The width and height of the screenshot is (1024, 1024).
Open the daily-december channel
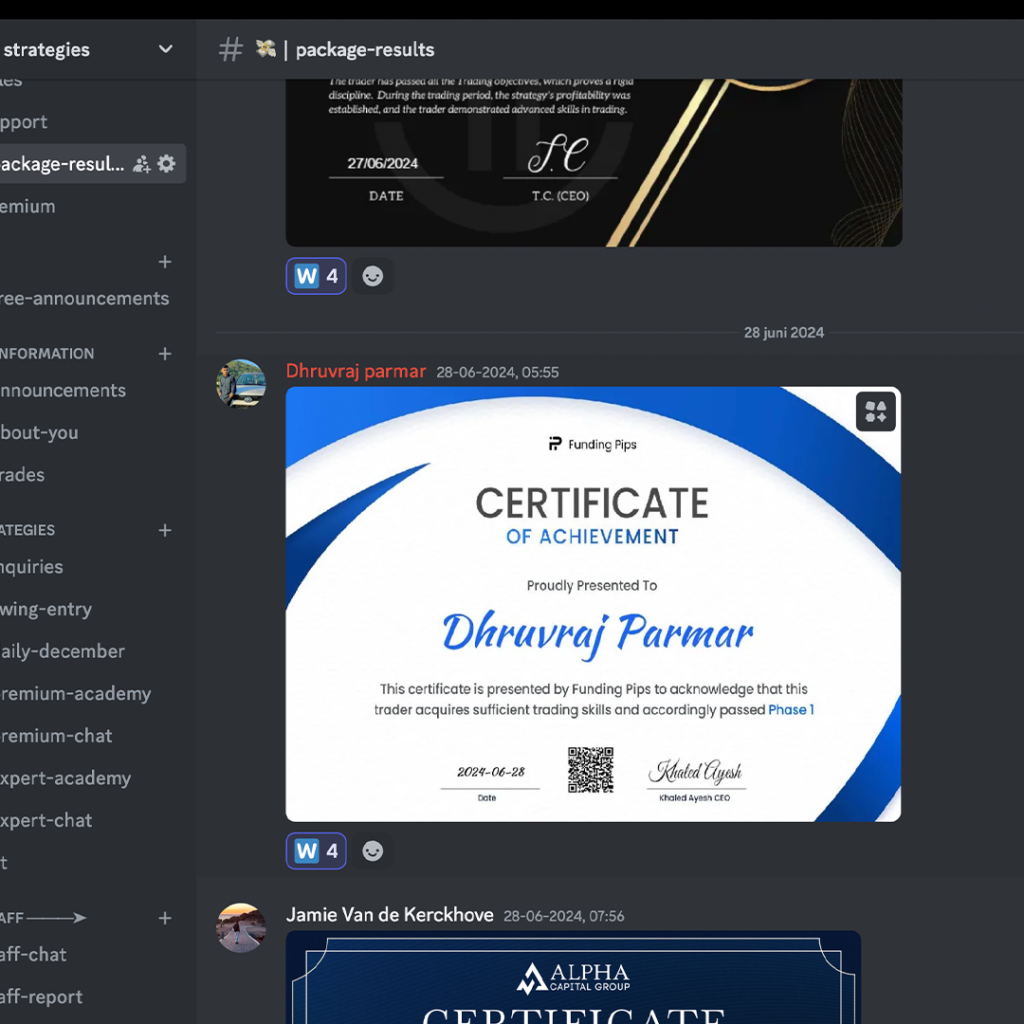62,652
